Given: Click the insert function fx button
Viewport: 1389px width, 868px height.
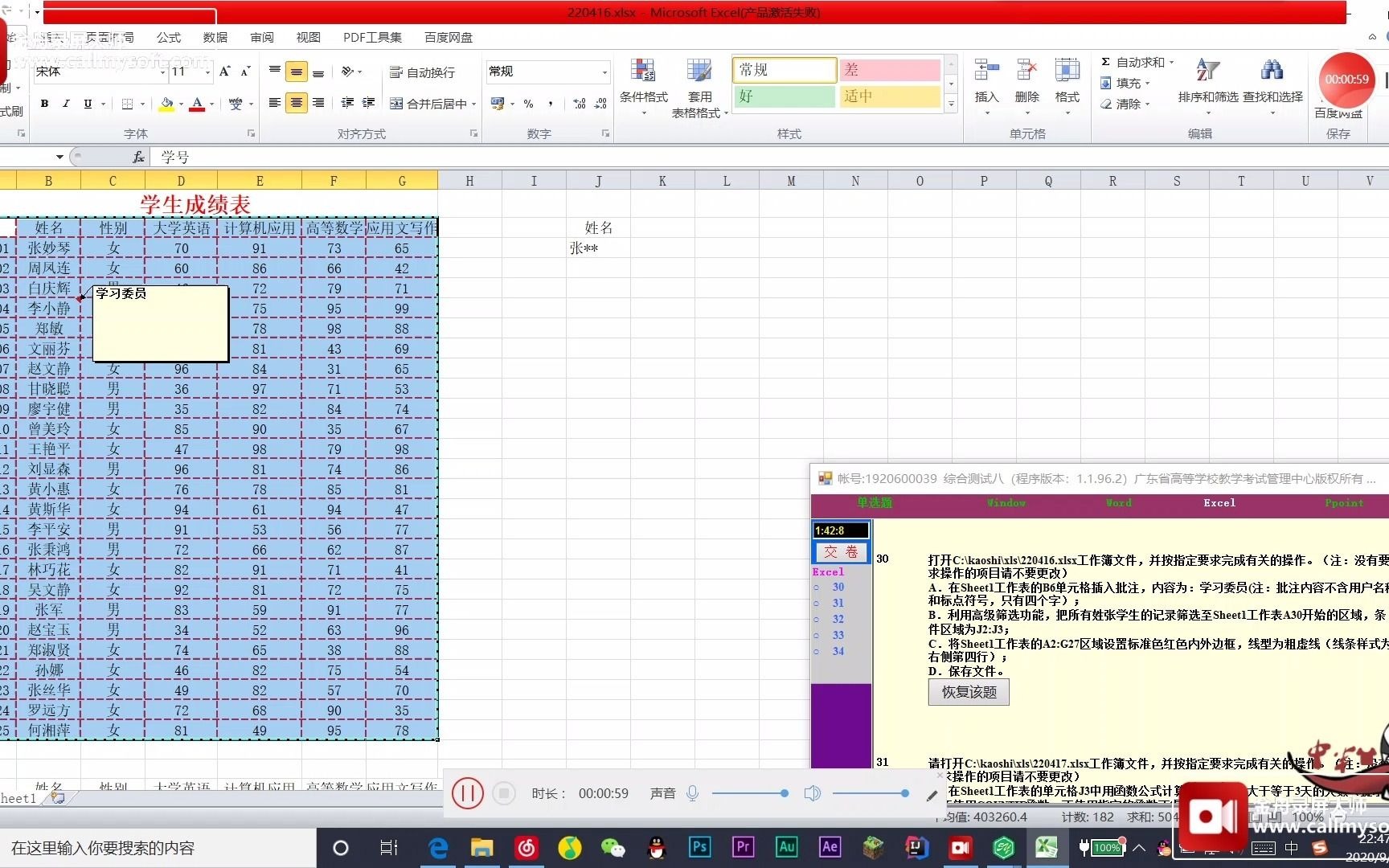Looking at the screenshot, I should coord(138,157).
